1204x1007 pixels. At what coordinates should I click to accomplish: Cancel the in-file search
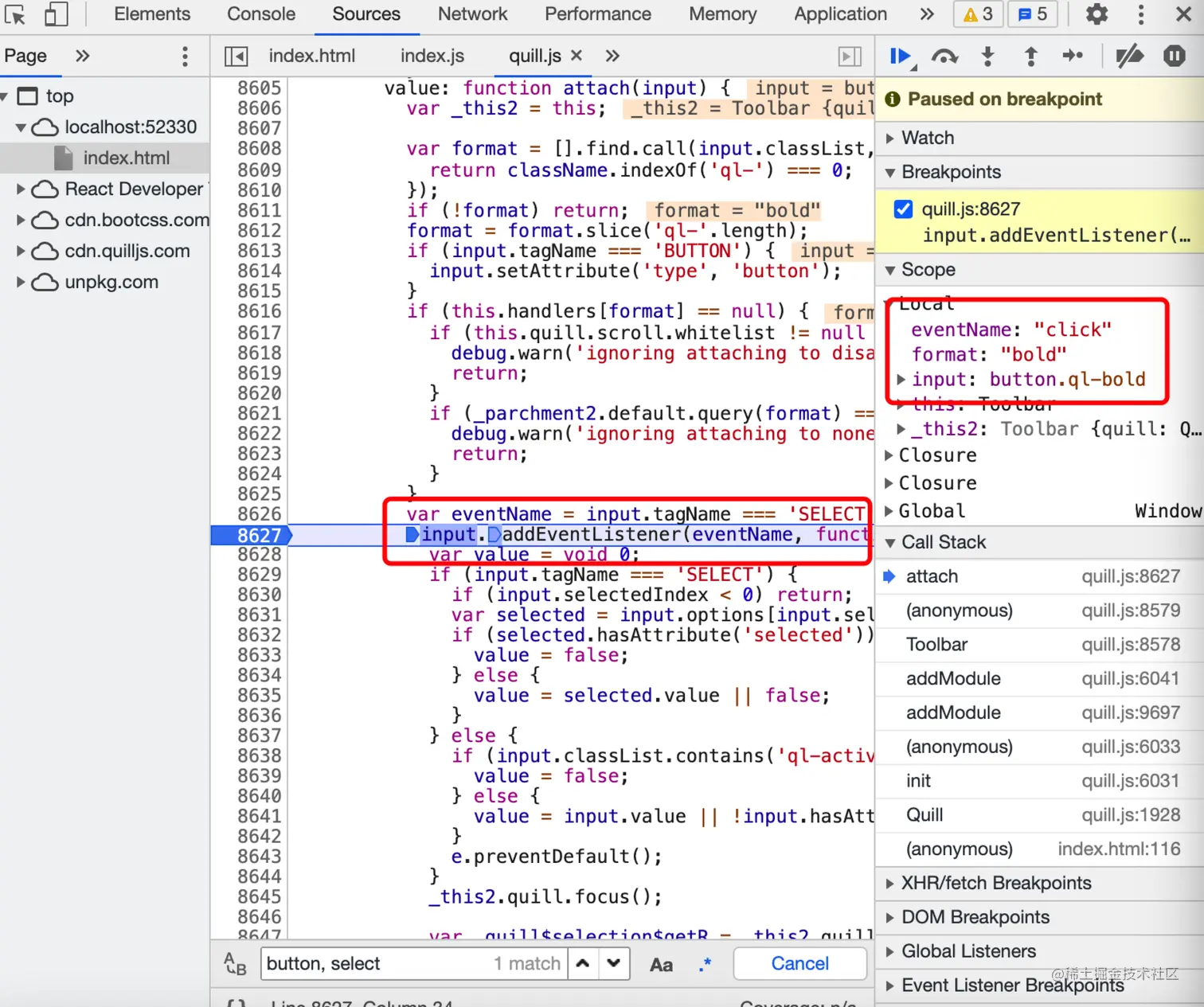tap(799, 964)
